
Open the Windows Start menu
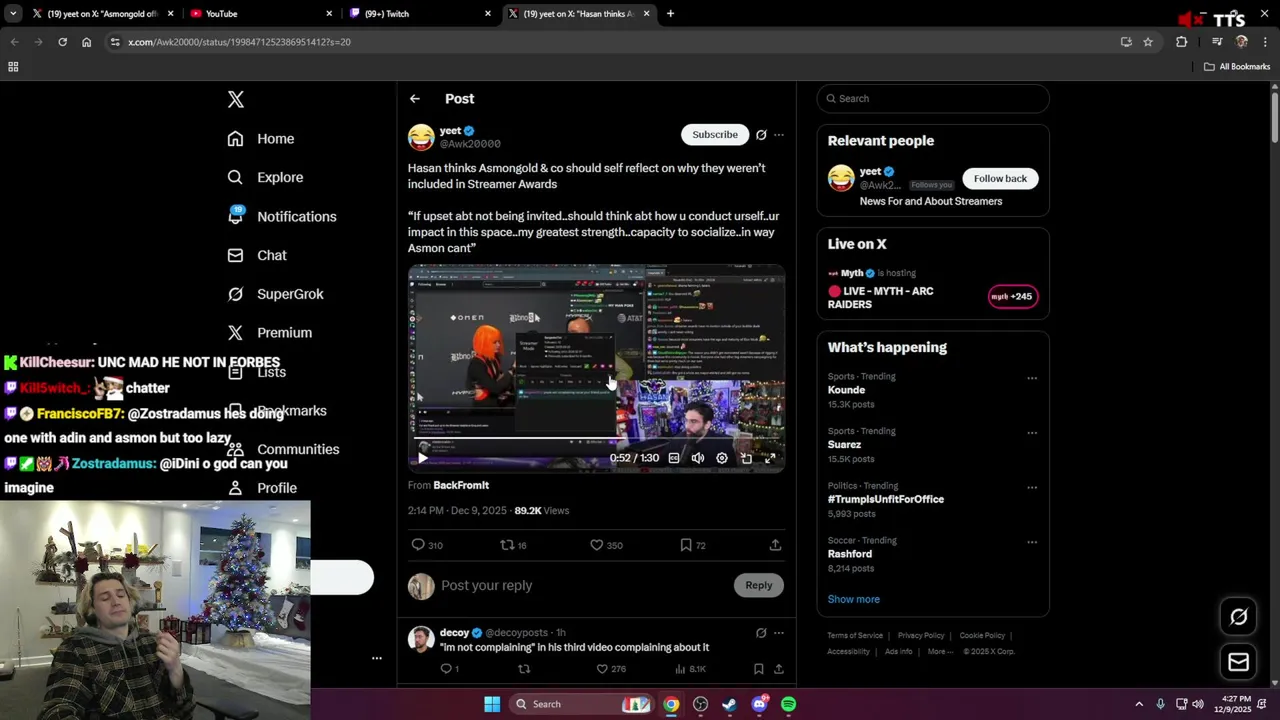click(x=492, y=704)
